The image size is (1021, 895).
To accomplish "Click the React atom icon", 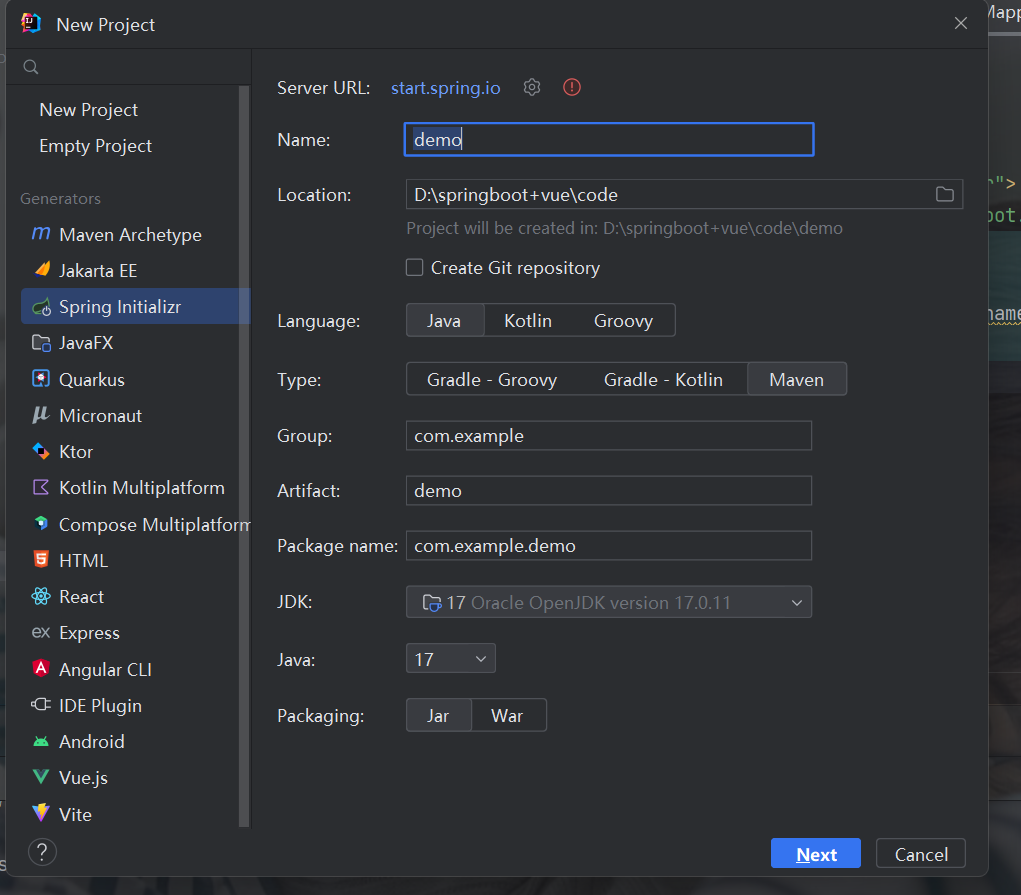I will click(x=41, y=596).
